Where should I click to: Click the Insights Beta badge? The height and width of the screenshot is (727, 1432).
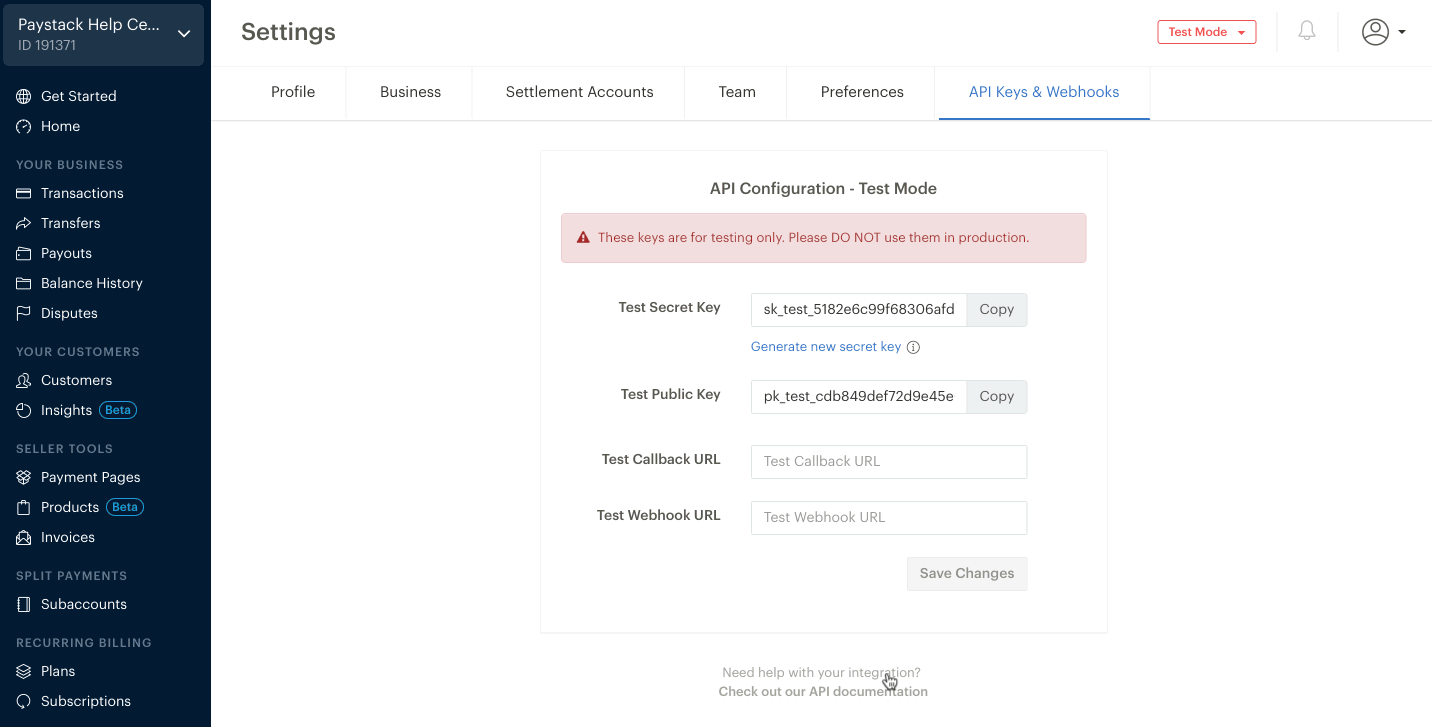tap(119, 410)
